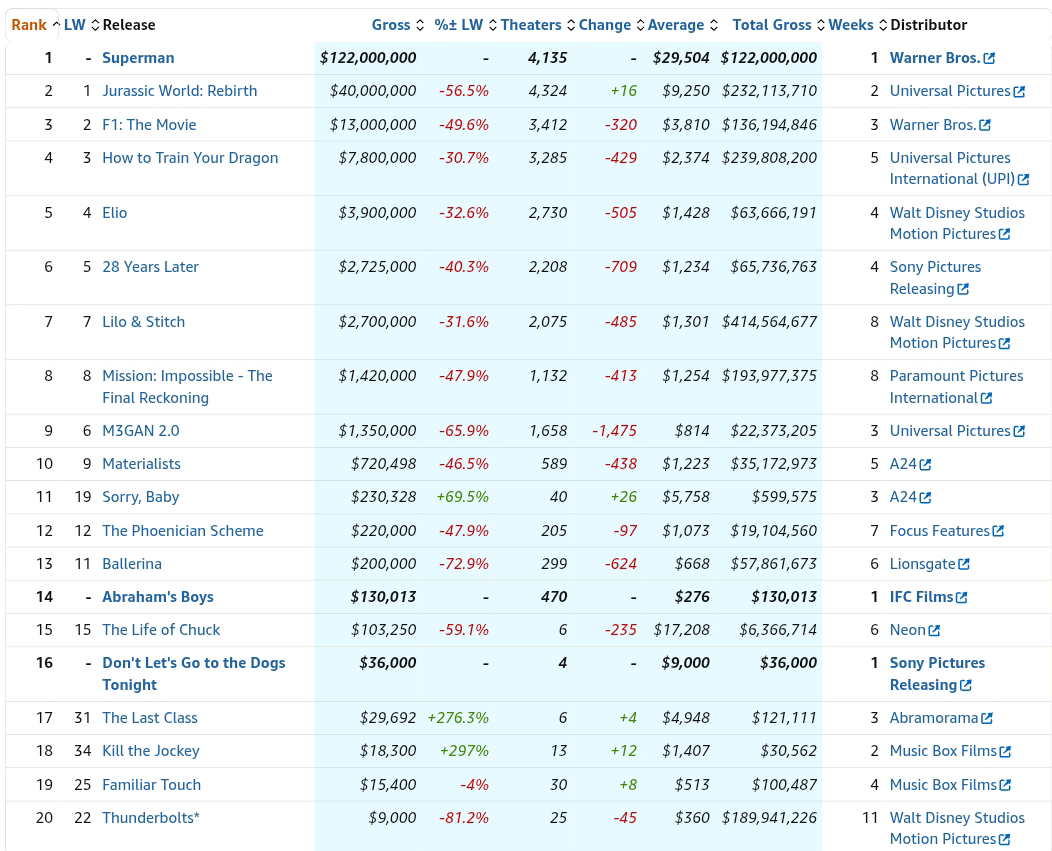Open the Superman release page
Viewport: 1052px width, 851px height.
(x=138, y=58)
